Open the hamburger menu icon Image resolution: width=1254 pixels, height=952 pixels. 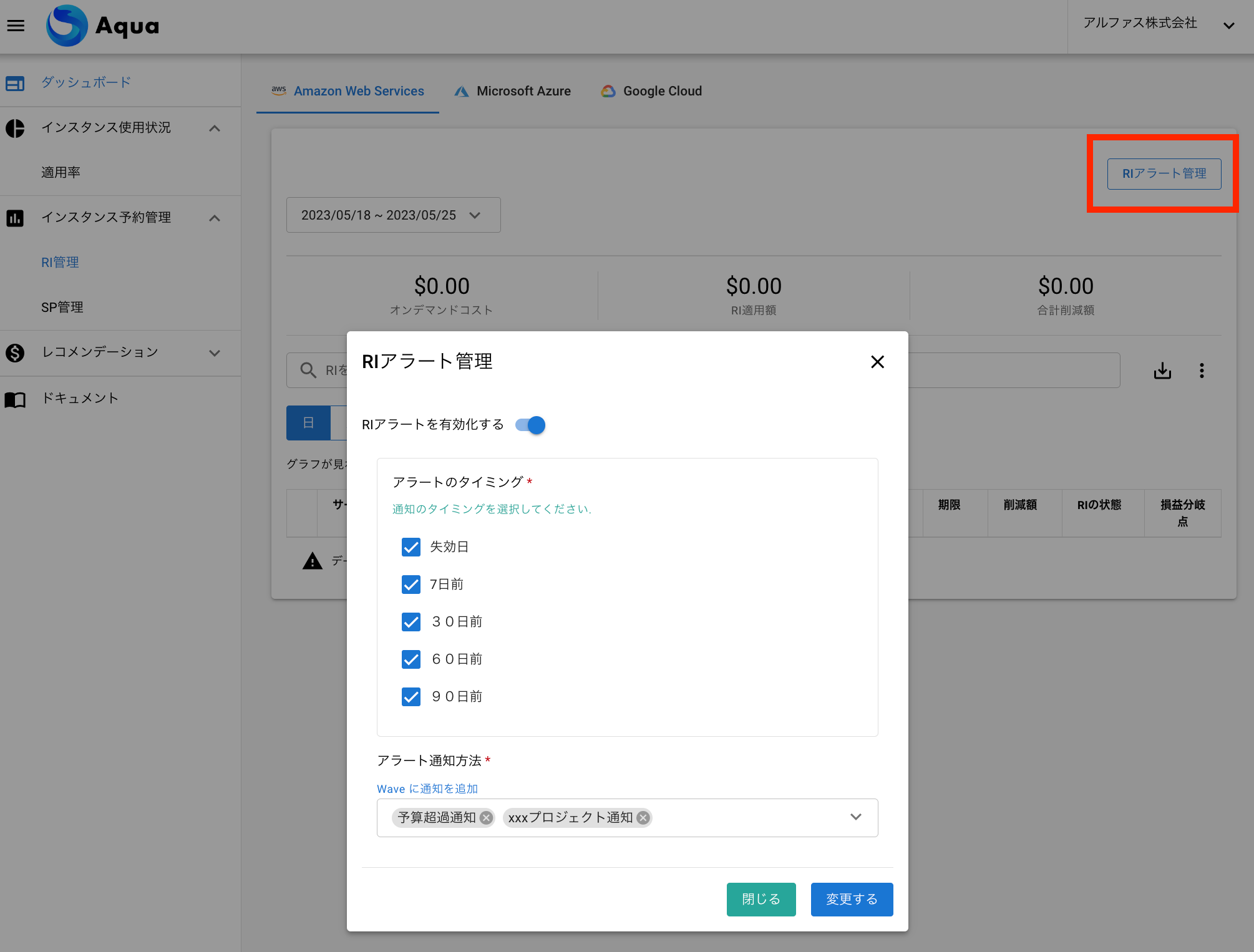coord(16,26)
